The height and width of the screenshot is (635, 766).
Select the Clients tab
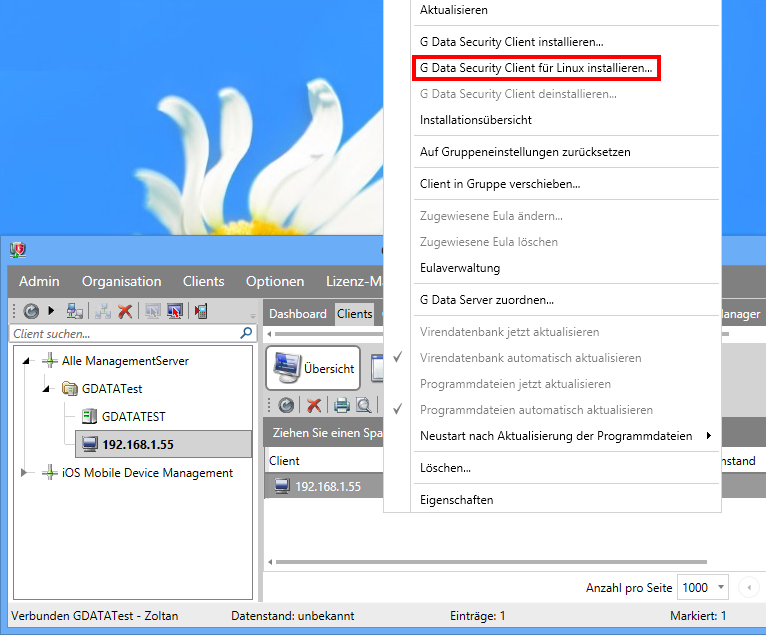tap(355, 314)
